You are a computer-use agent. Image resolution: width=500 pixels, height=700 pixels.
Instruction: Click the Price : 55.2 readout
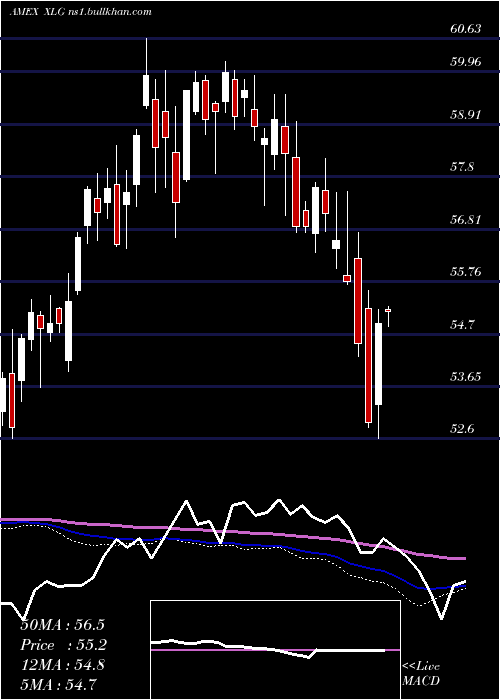coord(64,645)
